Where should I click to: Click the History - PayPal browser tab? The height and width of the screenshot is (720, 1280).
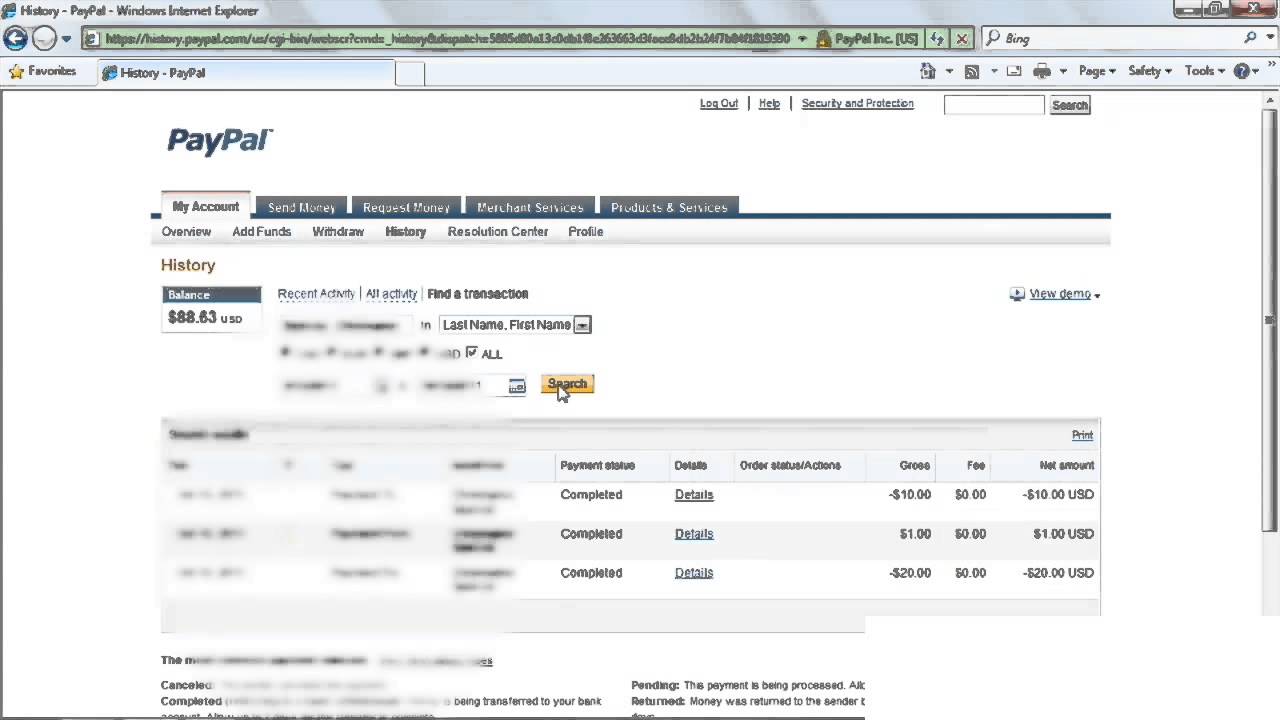tap(246, 73)
